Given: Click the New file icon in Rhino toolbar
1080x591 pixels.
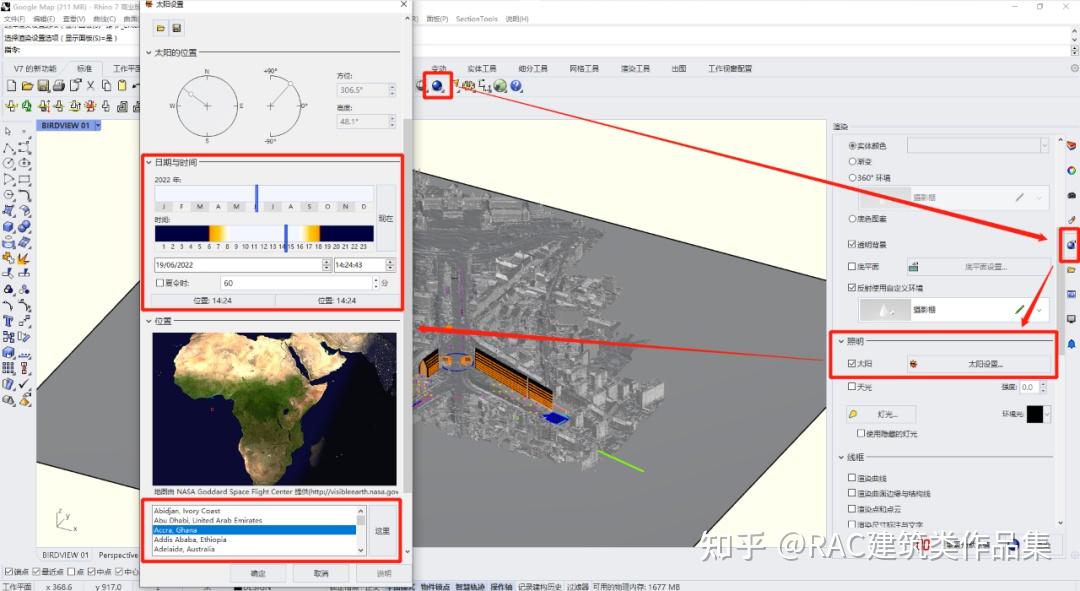Looking at the screenshot, I should coord(11,85).
